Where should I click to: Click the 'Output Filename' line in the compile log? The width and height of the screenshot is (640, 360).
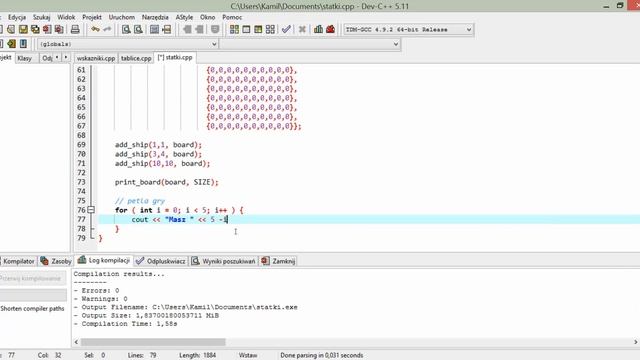coord(186,307)
